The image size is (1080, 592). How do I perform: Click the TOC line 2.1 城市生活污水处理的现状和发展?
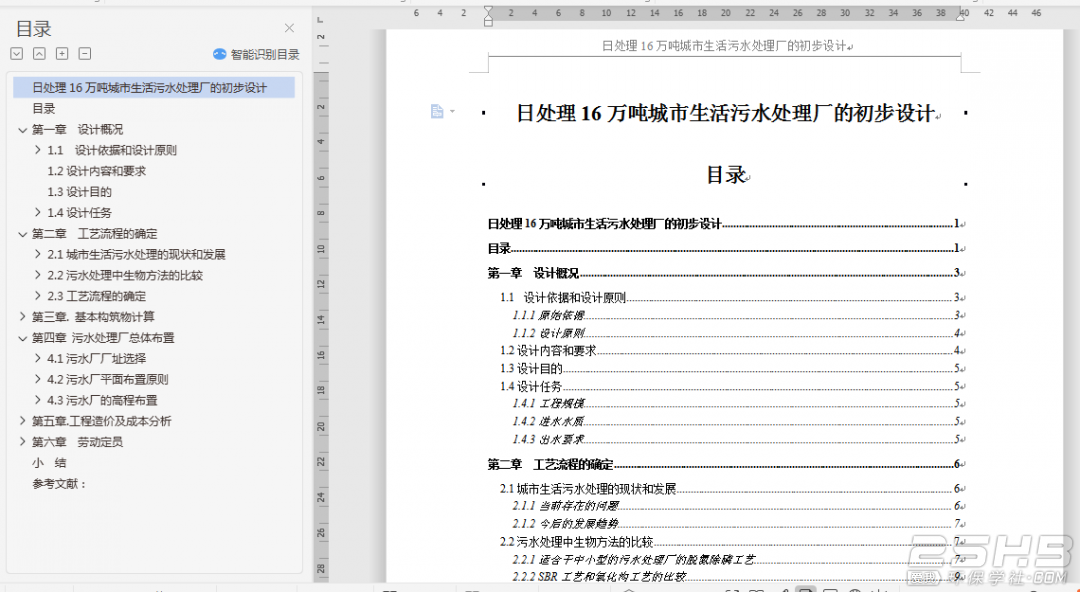(x=730, y=489)
